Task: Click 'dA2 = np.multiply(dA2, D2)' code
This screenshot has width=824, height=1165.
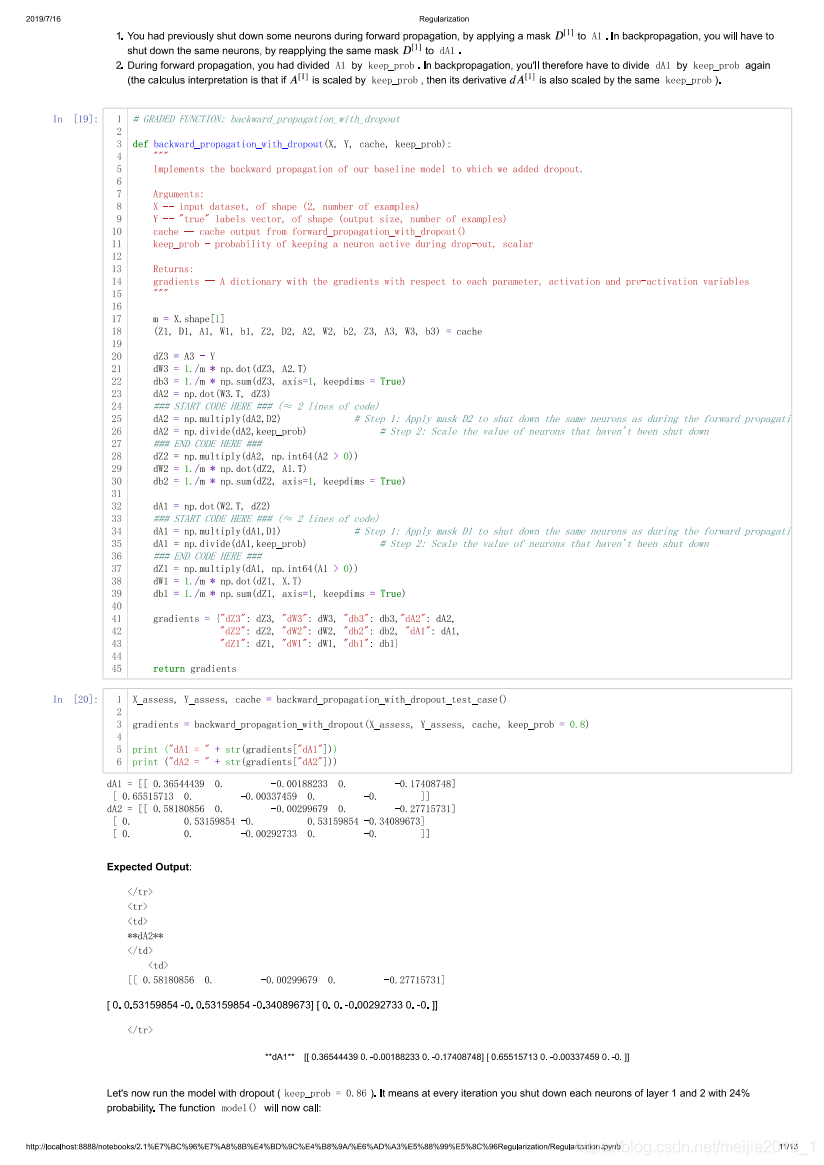Action: [x=217, y=419]
